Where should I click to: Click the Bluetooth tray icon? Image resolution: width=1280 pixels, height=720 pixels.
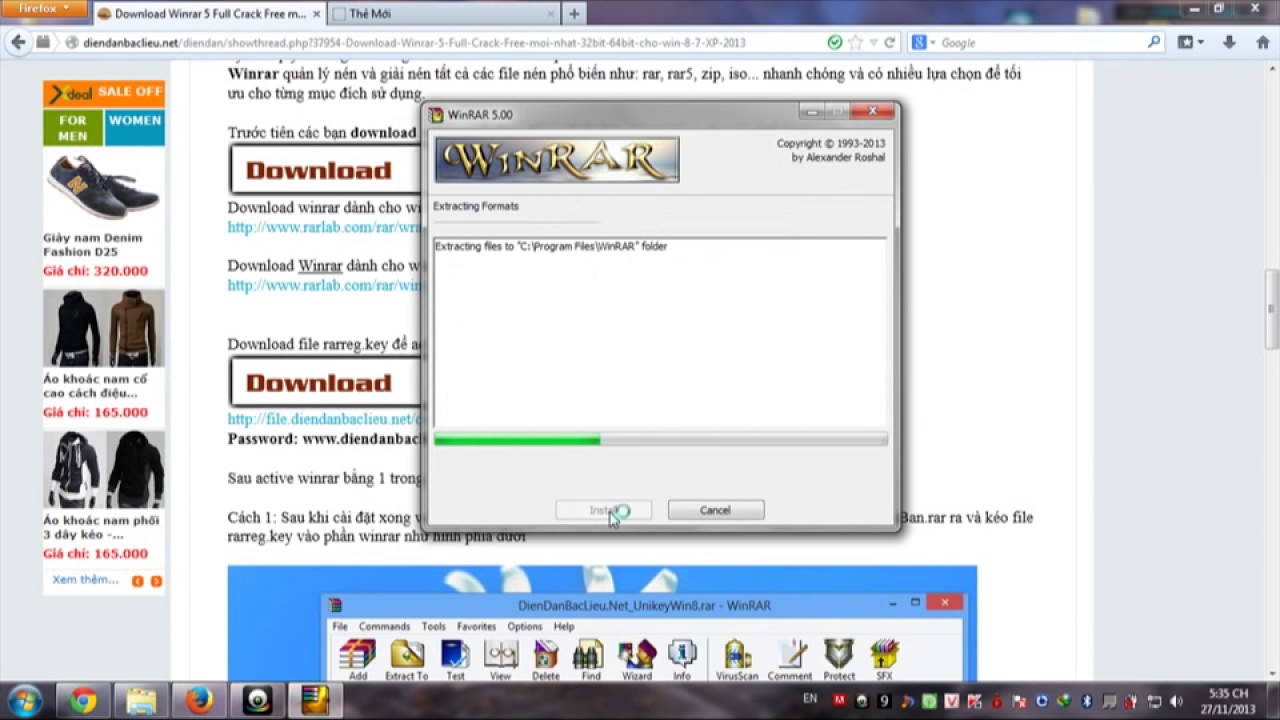coord(1087,701)
